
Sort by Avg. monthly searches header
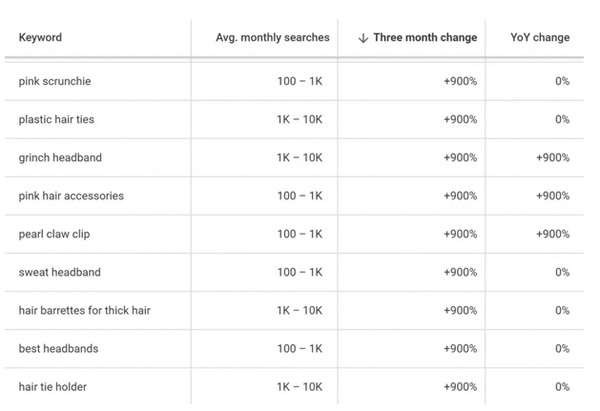tap(272, 38)
